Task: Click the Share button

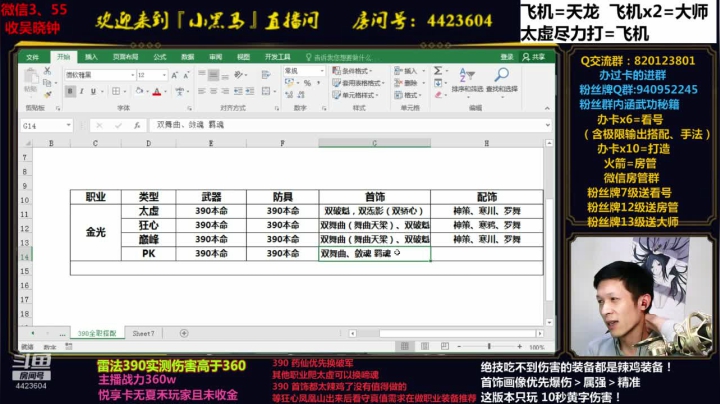Action: point(534,57)
